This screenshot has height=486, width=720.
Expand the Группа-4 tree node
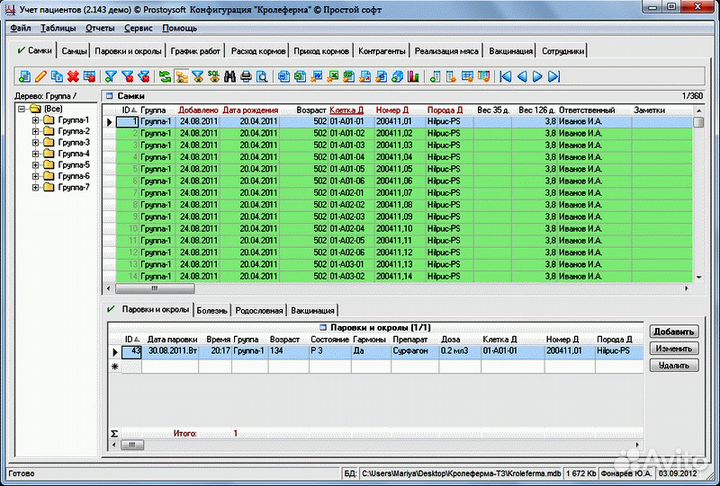click(35, 154)
